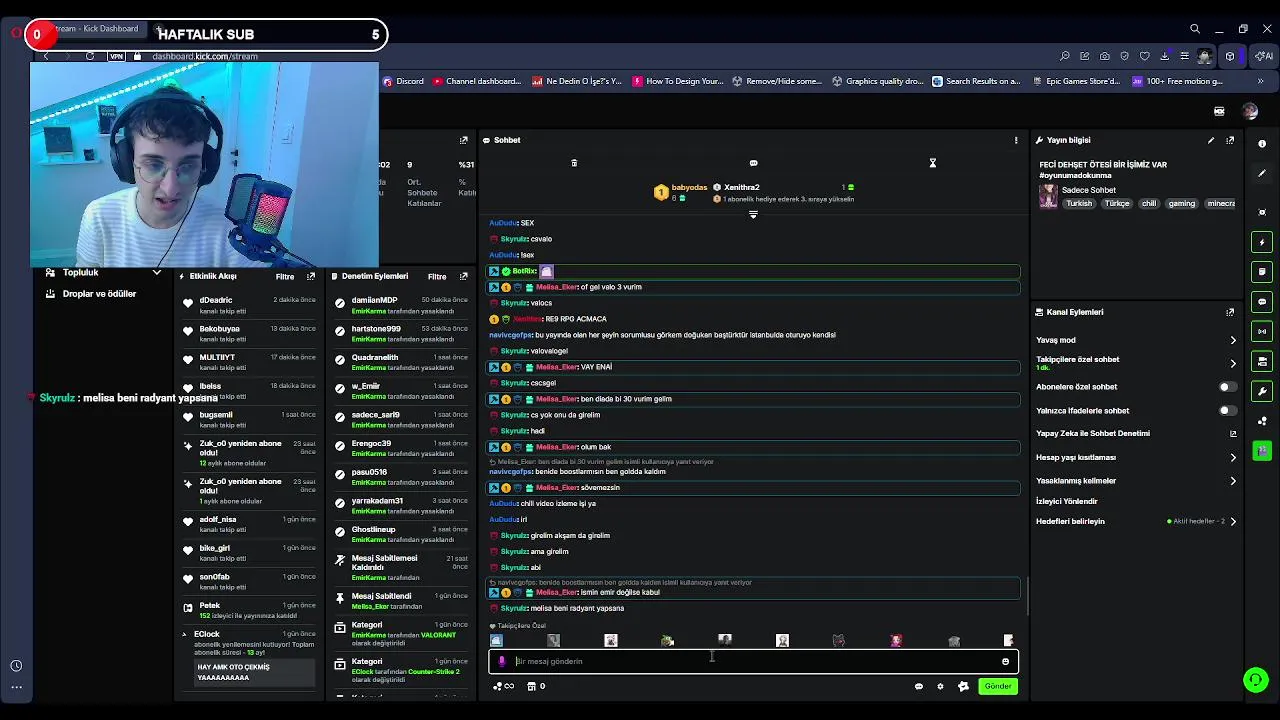The width and height of the screenshot is (1280, 720).
Task: Click the note page sidebar icon
Action: pos(1262,271)
